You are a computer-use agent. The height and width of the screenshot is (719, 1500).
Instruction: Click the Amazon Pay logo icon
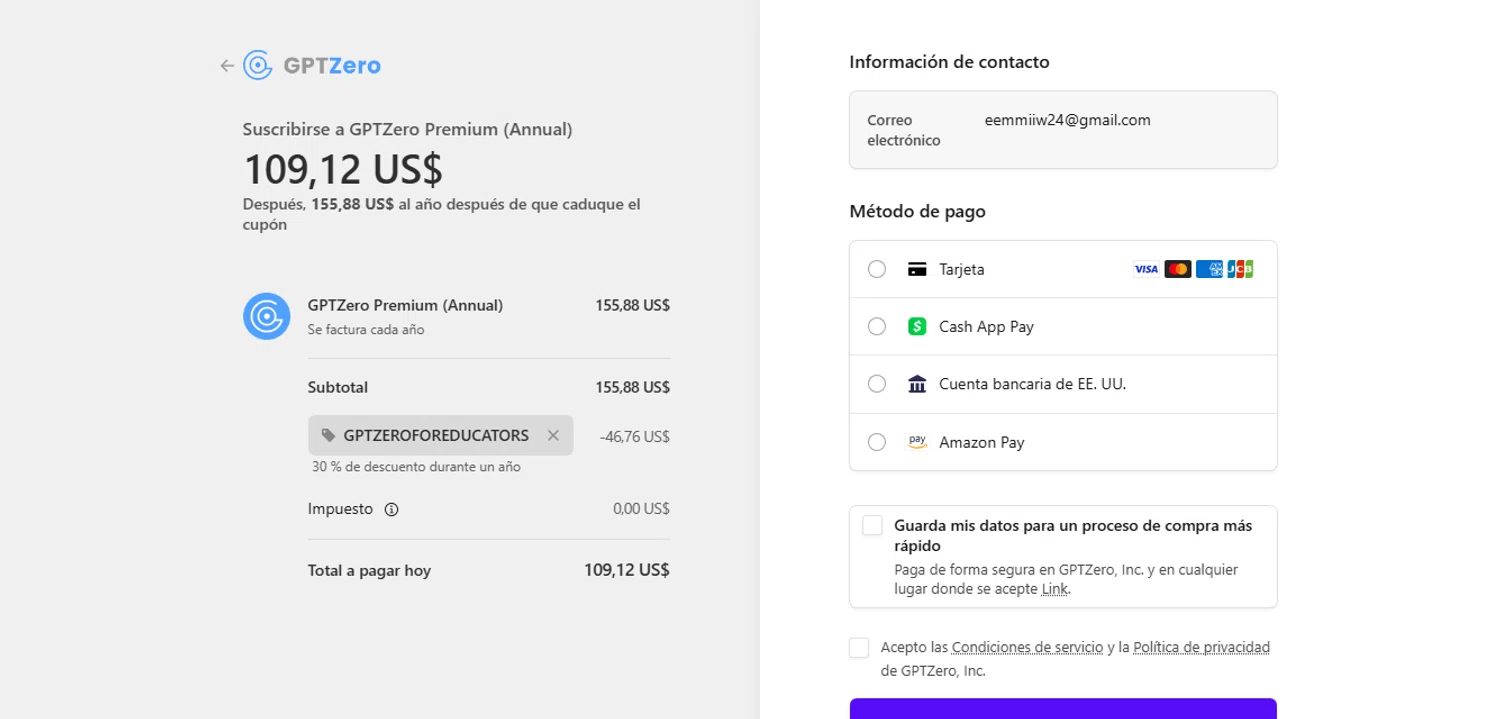click(x=917, y=442)
